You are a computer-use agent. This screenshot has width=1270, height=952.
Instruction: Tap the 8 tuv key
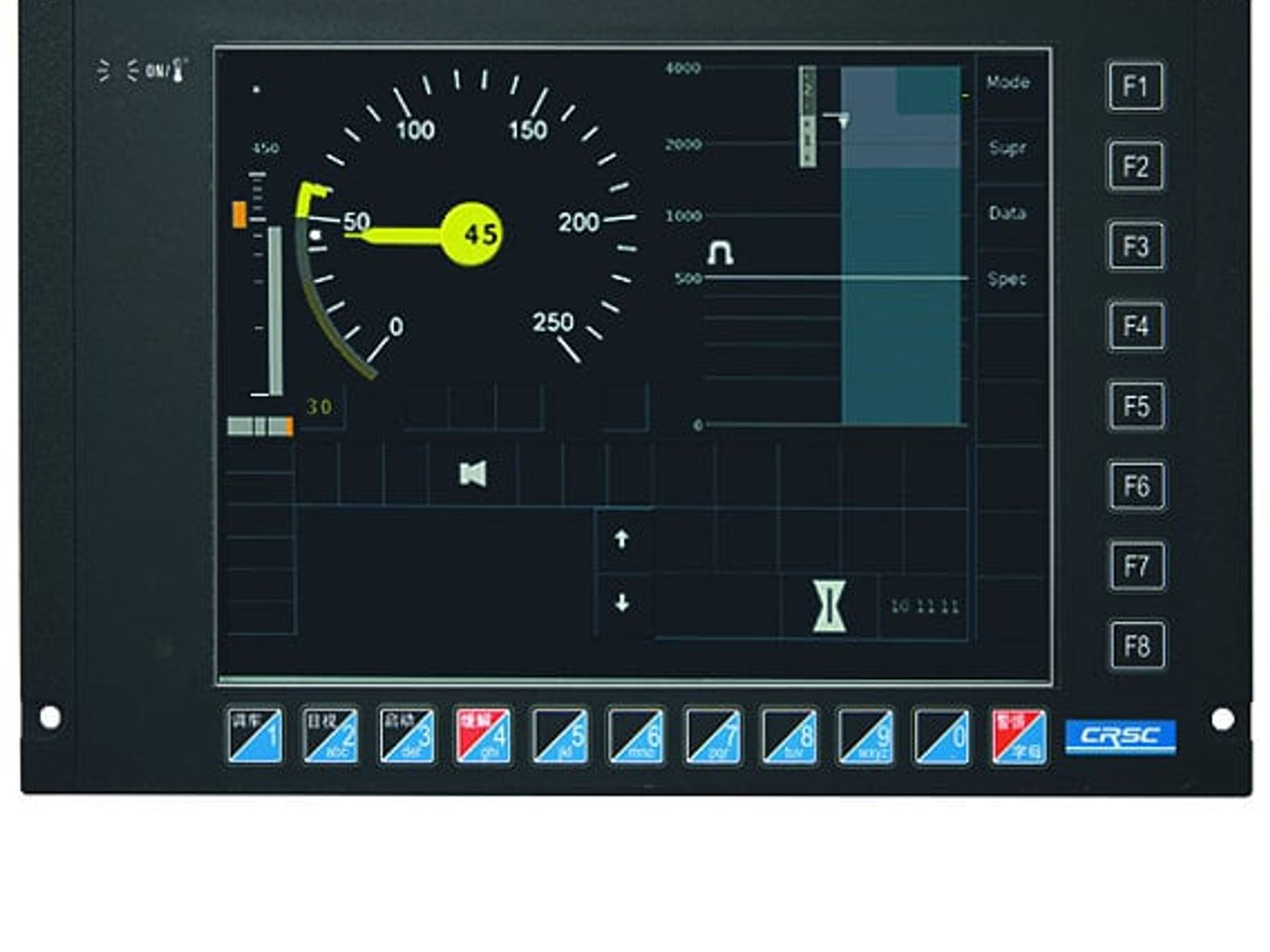tap(789, 736)
